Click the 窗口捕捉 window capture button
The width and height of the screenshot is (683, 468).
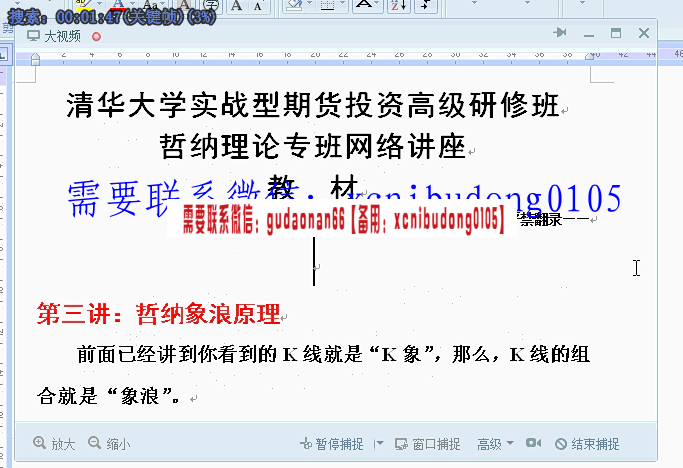428,444
